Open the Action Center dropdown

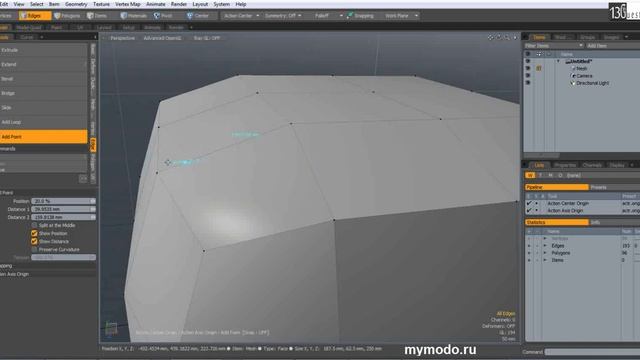pos(241,16)
